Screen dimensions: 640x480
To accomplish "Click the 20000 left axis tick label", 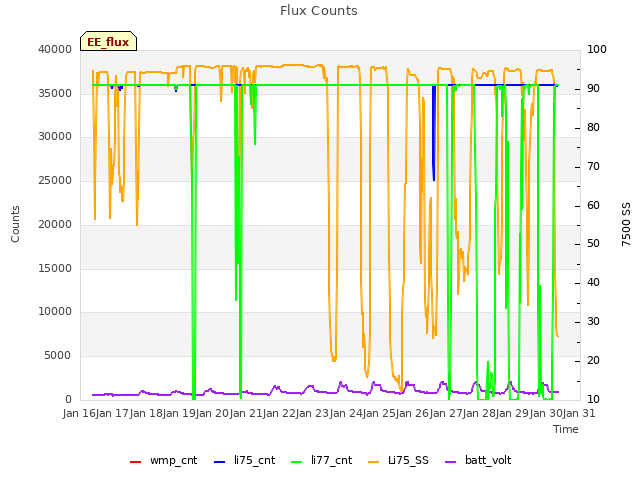I will coord(55,224).
